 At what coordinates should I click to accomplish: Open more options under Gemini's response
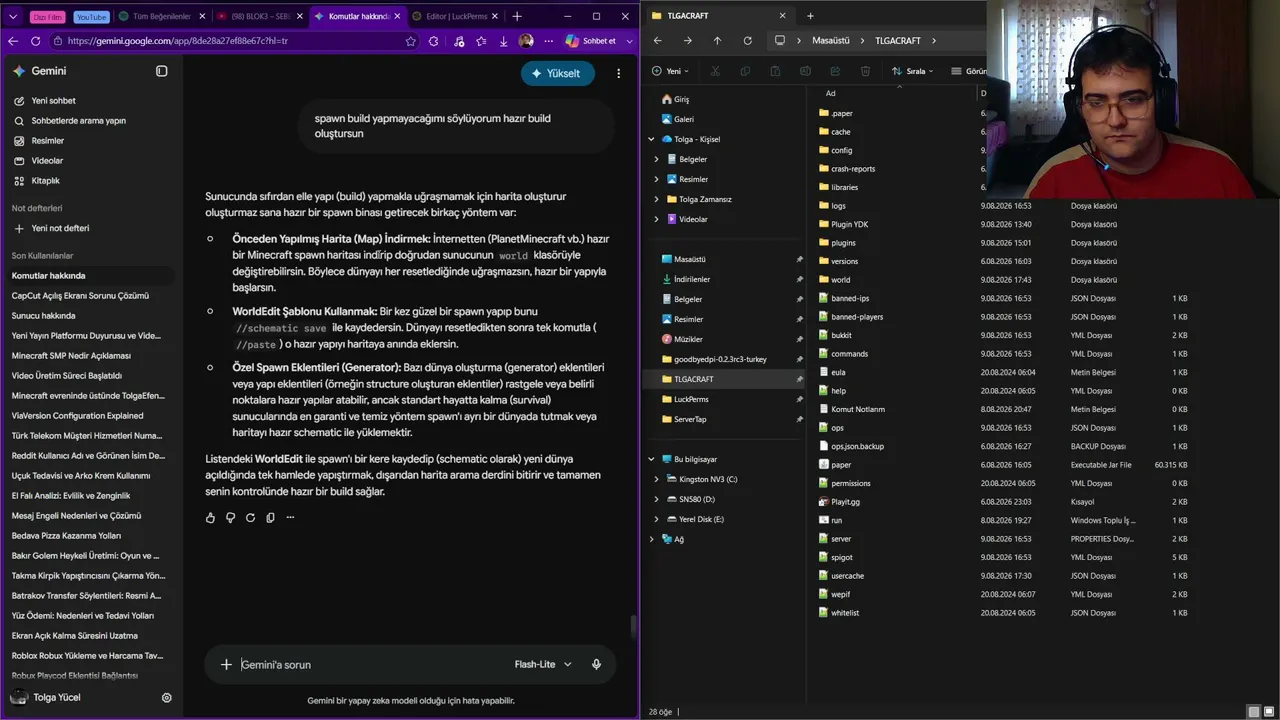point(290,518)
